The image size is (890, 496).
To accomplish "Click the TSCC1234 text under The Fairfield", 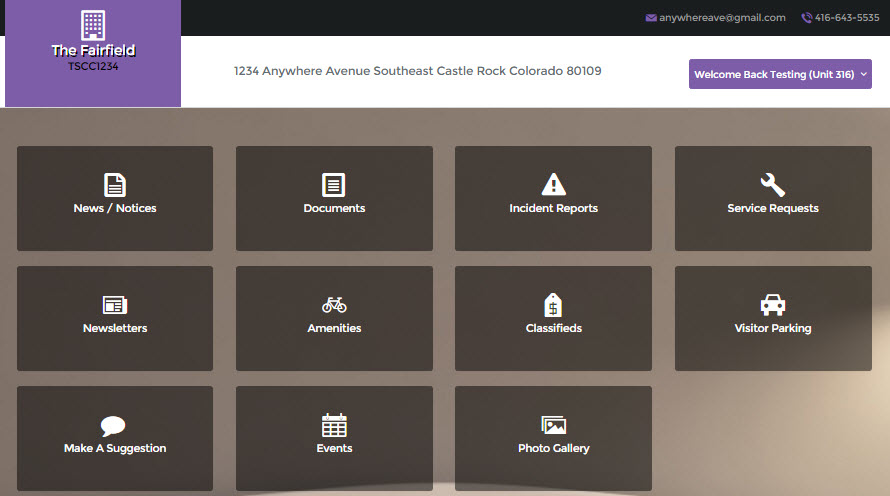I will [x=93, y=66].
